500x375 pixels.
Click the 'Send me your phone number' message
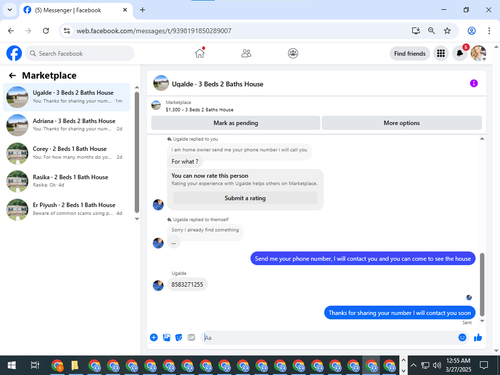coord(363,258)
